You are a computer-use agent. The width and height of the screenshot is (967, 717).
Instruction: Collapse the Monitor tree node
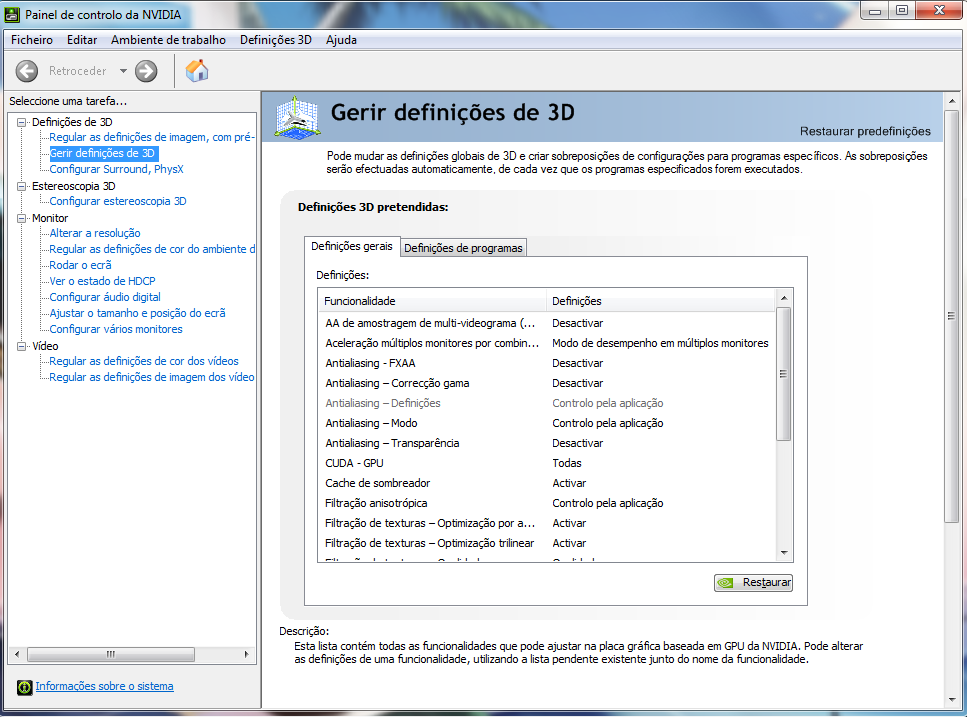pyautogui.click(x=22, y=218)
